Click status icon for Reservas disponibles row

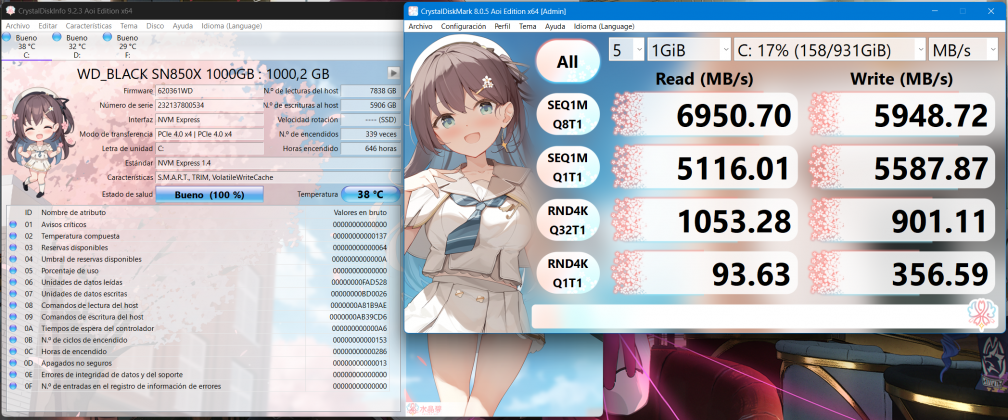13,248
